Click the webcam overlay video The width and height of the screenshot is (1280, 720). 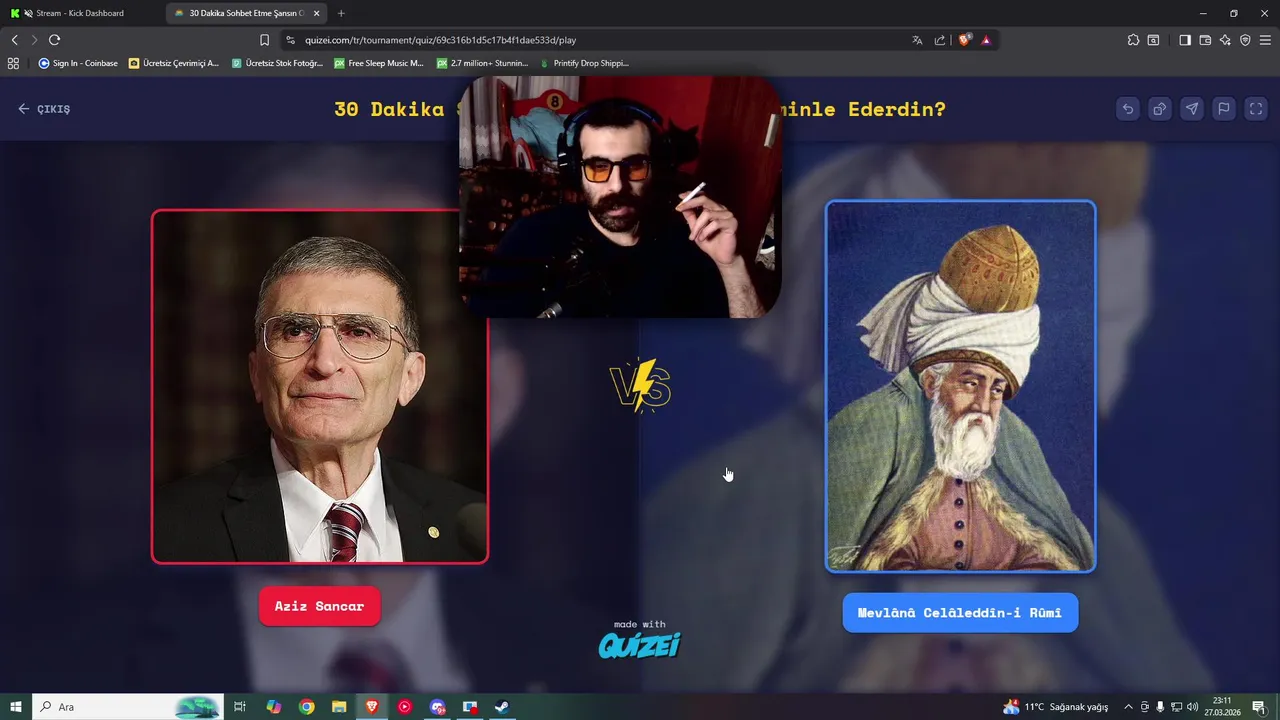click(x=620, y=196)
